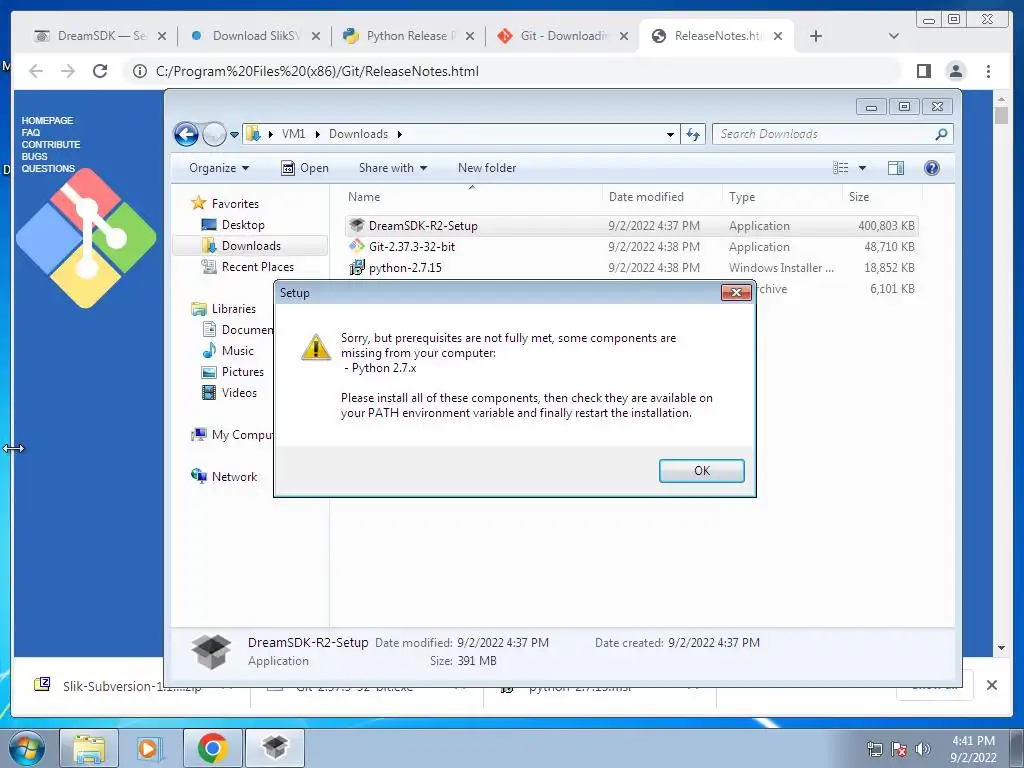Open Recent Places in navigation pane
Screen dimensions: 1024x768
248,266
